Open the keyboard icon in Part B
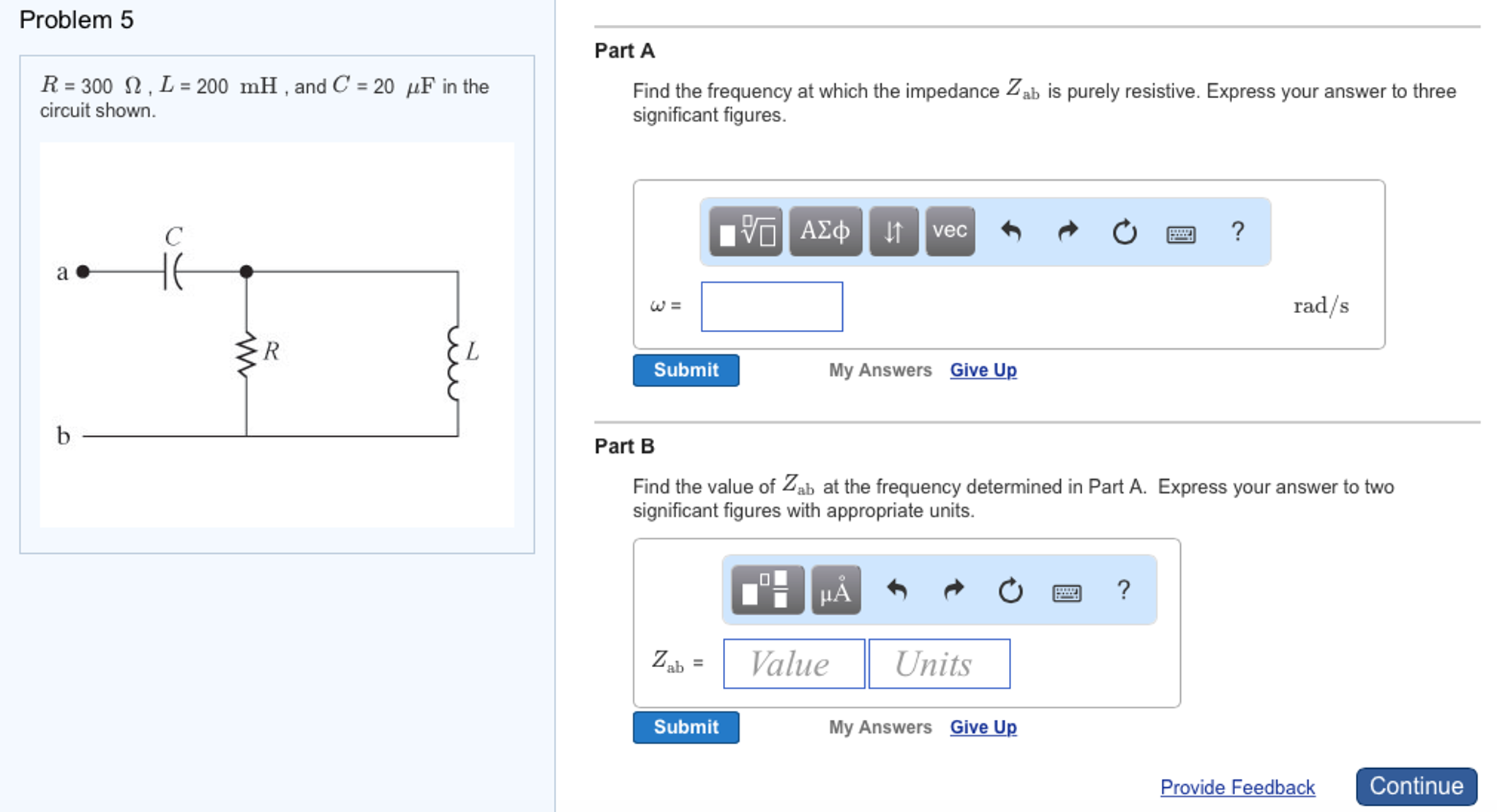 click(x=1067, y=591)
